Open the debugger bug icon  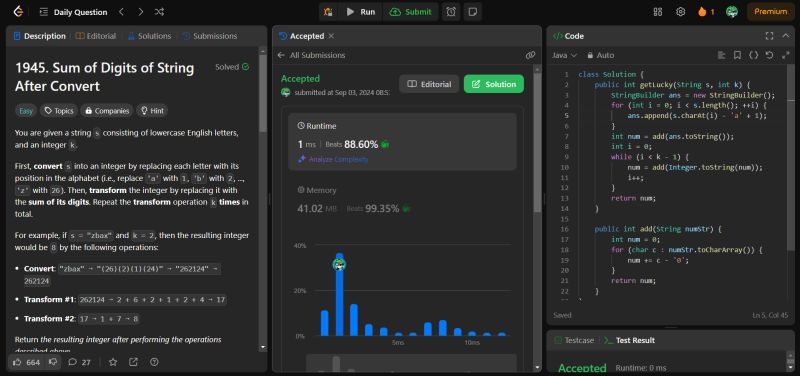click(328, 12)
